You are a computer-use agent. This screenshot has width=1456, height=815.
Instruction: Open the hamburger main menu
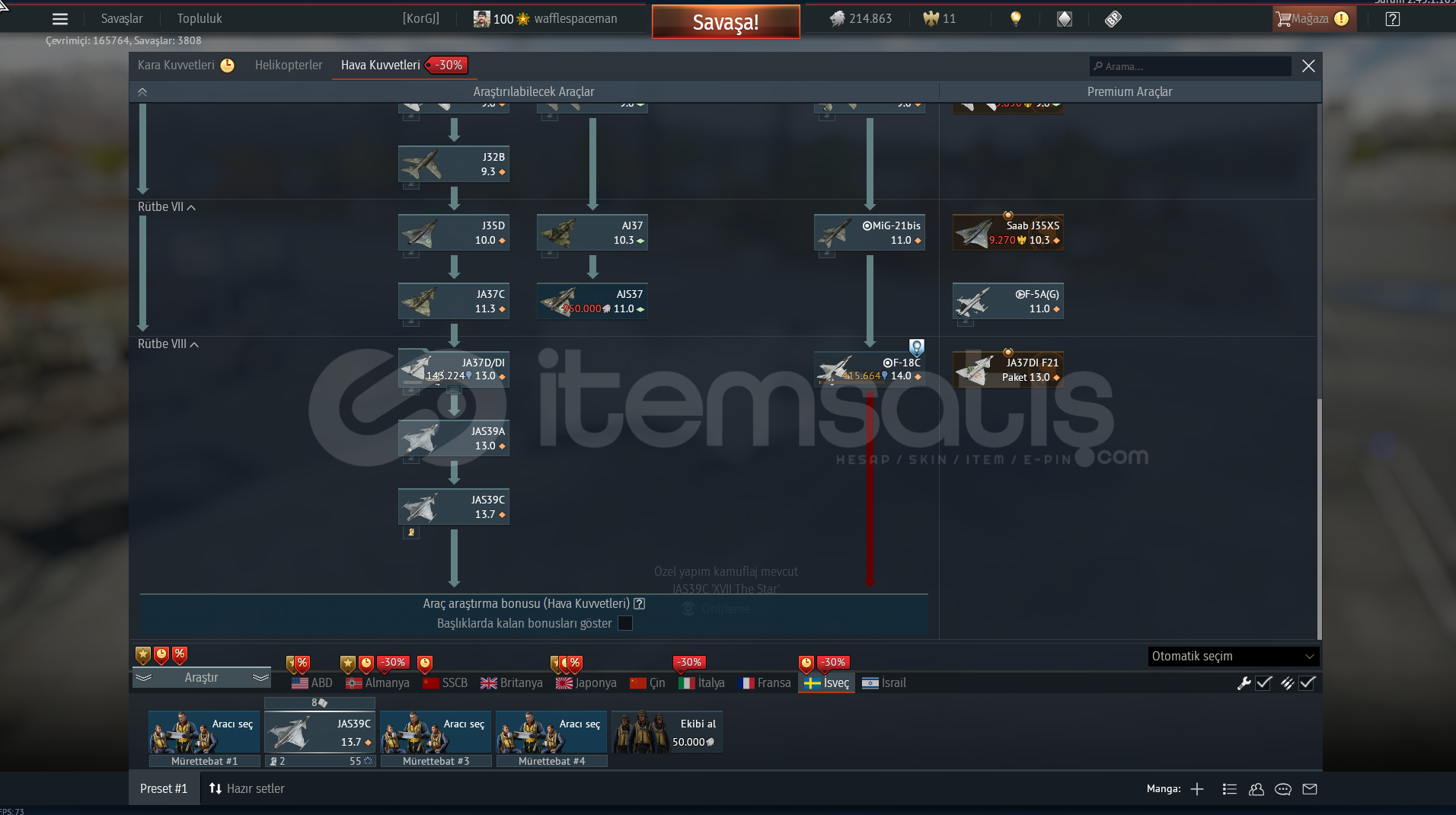click(x=60, y=19)
